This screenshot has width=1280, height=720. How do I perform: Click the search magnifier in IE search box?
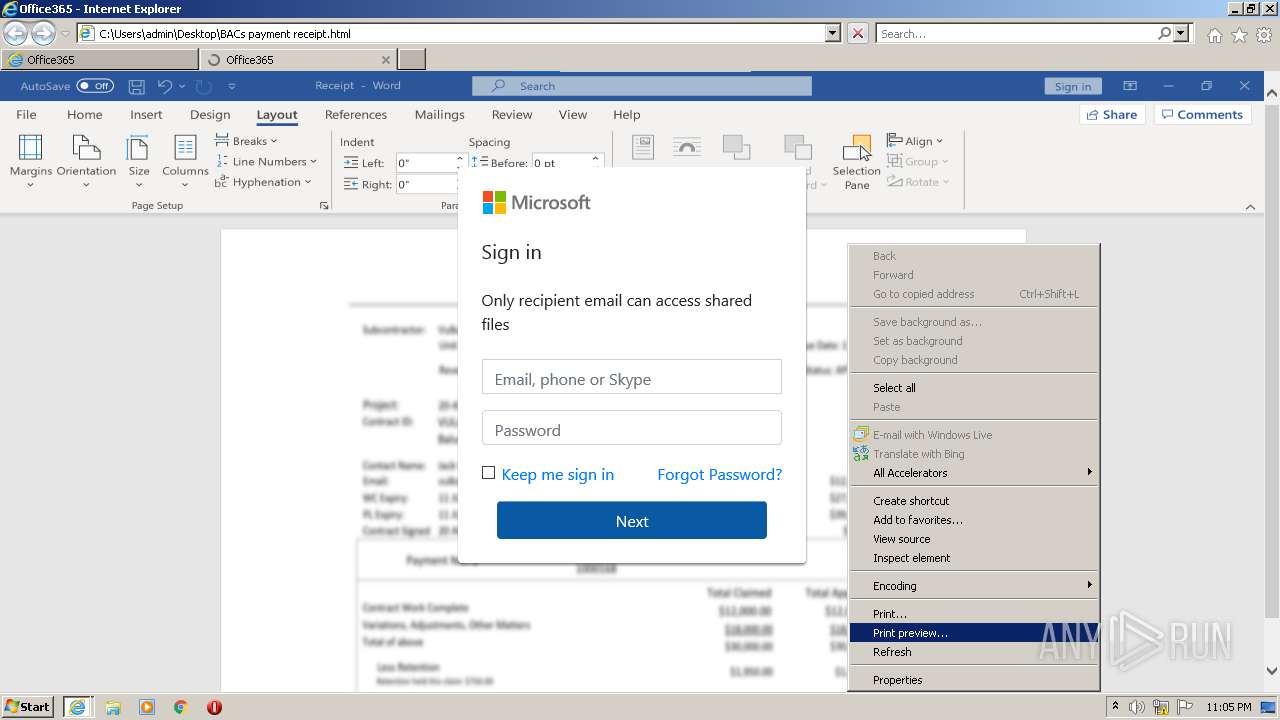(x=1164, y=33)
